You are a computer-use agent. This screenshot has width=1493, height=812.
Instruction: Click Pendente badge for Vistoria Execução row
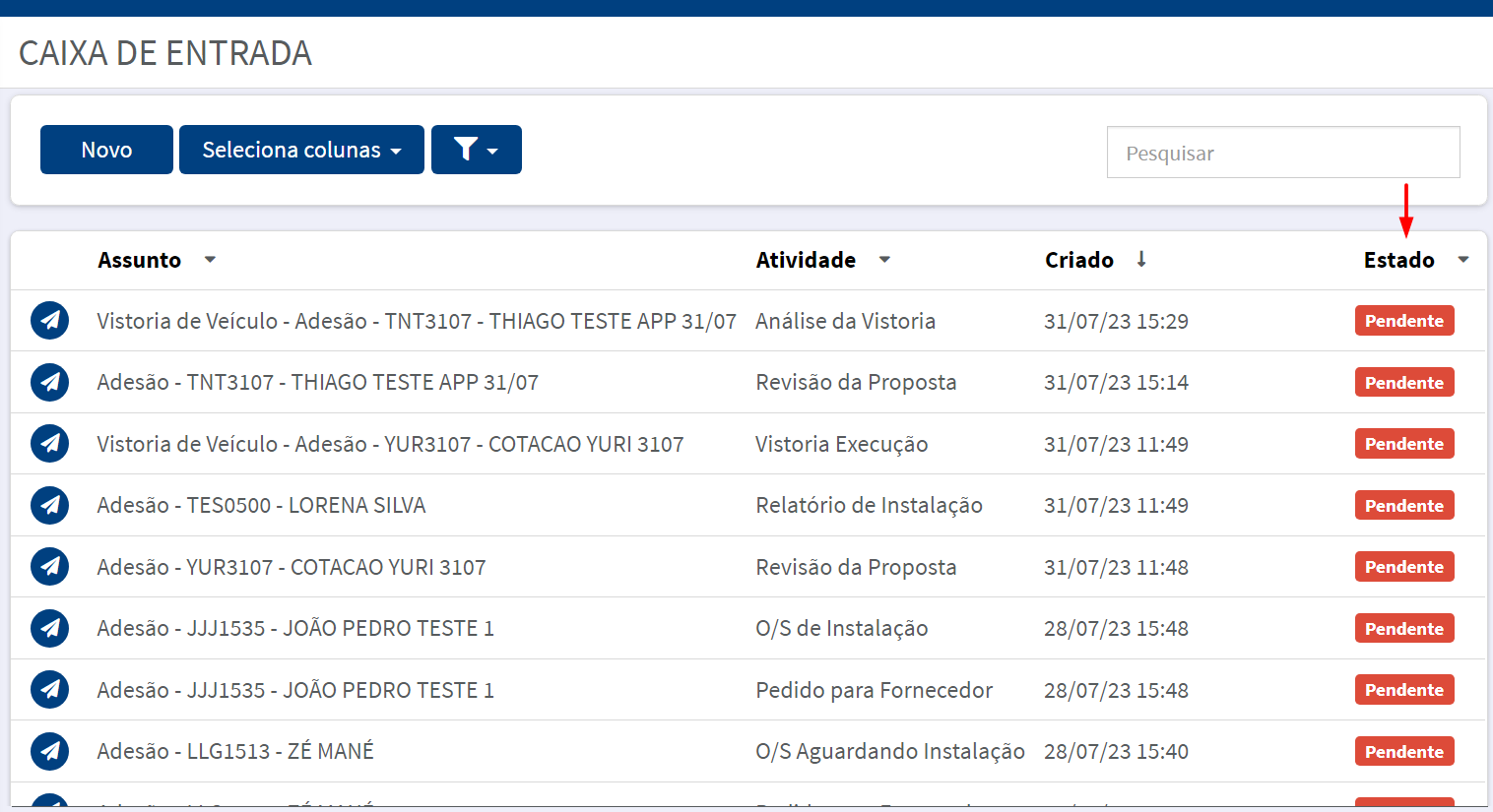[x=1404, y=444]
